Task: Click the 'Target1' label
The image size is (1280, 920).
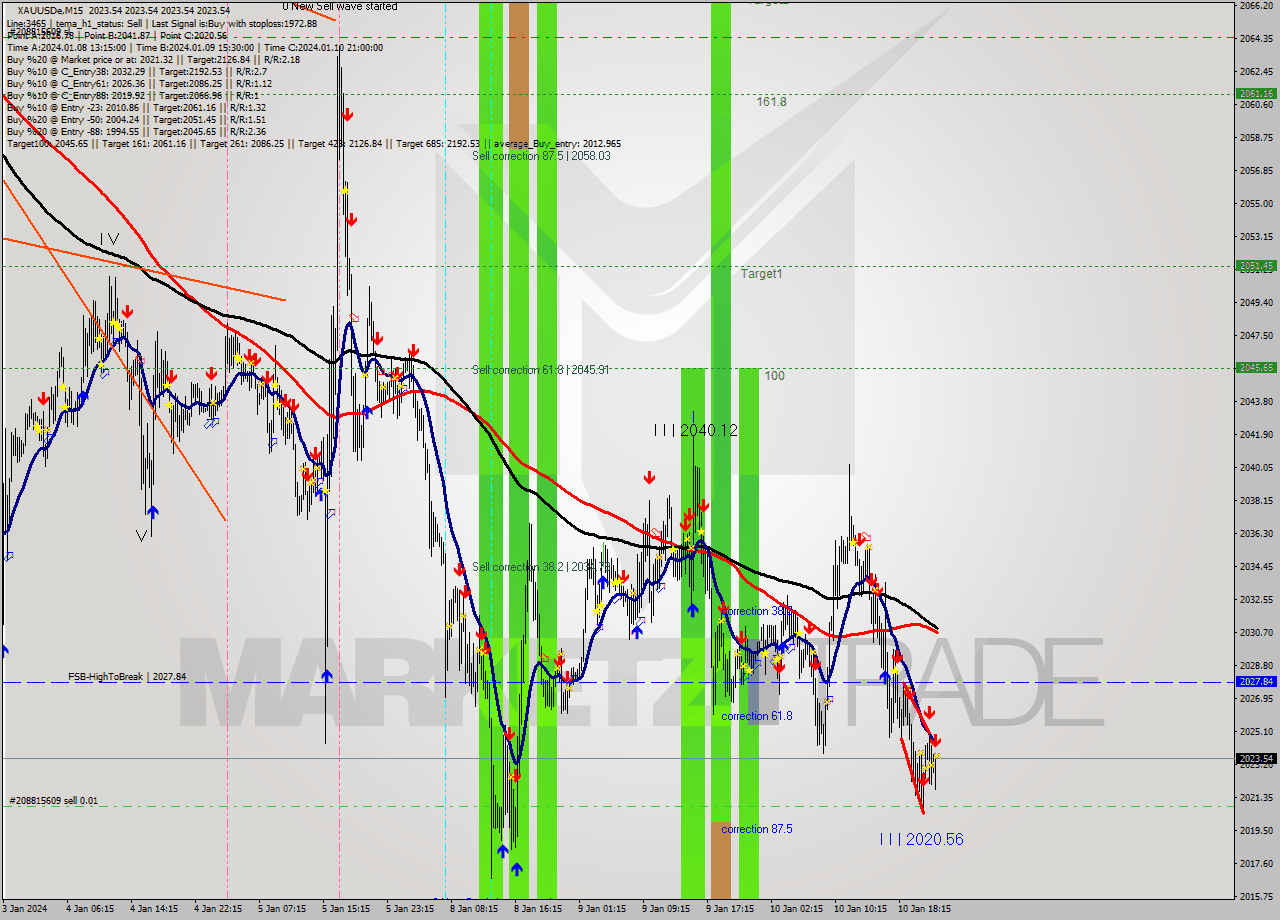Action: [x=762, y=274]
